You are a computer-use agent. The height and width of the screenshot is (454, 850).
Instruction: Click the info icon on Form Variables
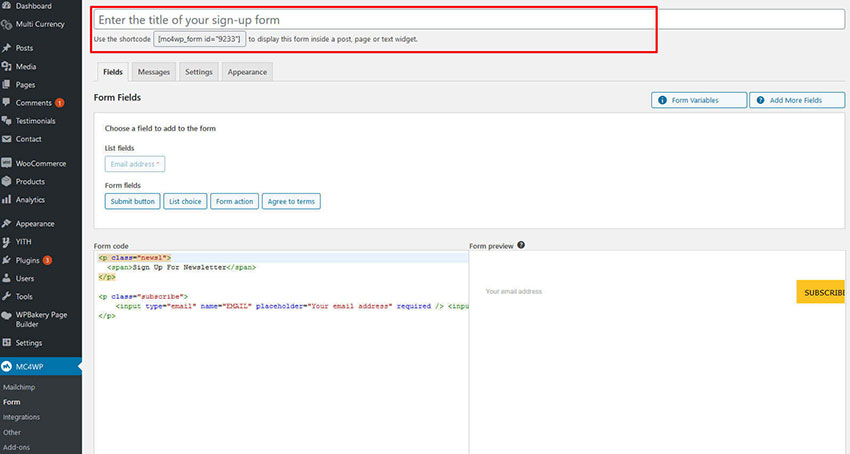tap(663, 100)
